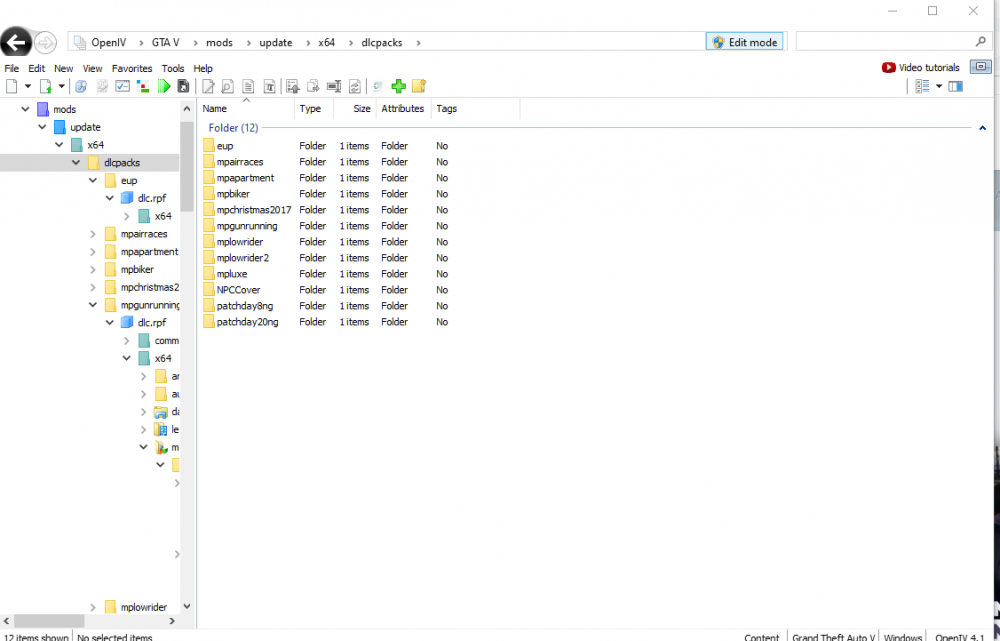The height and width of the screenshot is (641, 1000).
Task: Open the Edit menu
Action: [36, 68]
